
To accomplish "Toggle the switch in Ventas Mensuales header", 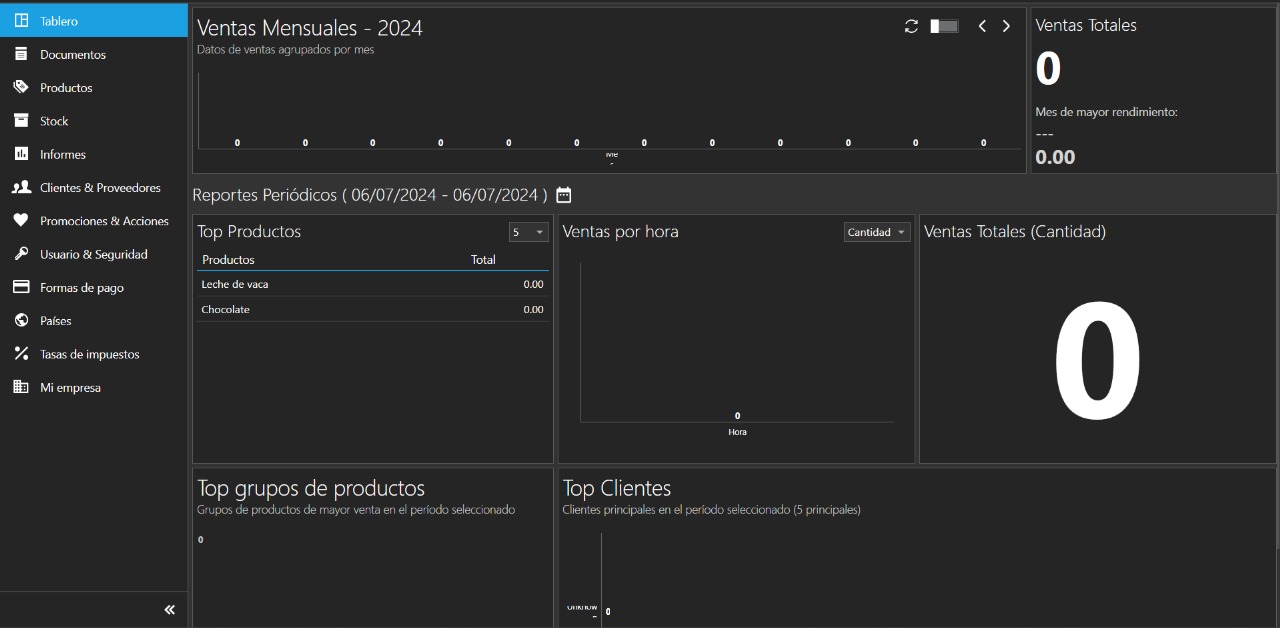I will click(944, 26).
